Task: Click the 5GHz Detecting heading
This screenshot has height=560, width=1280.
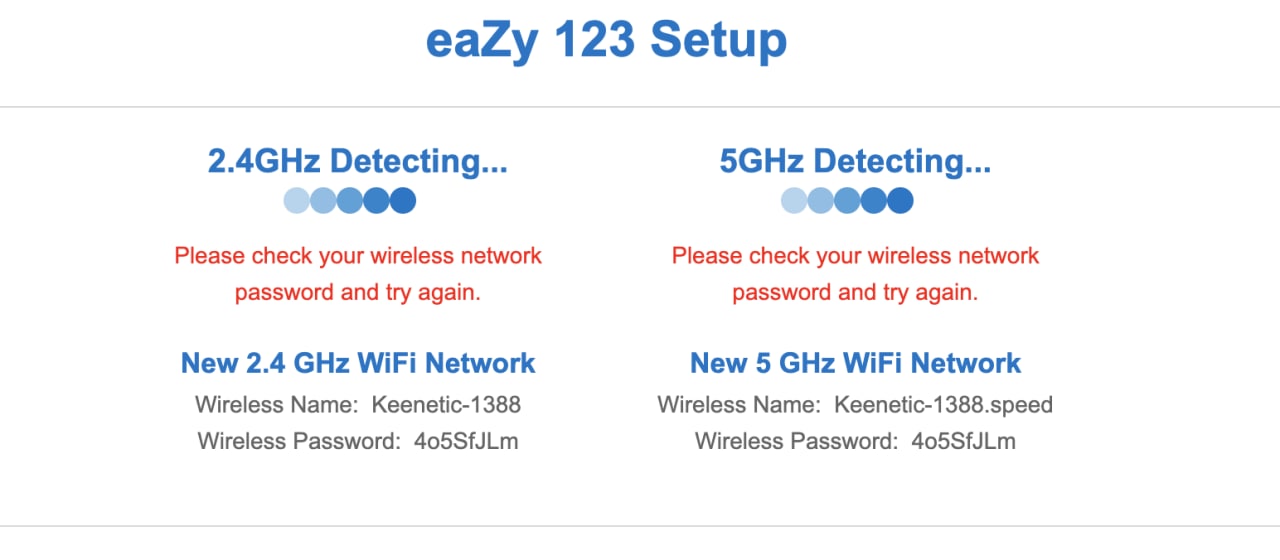Action: click(855, 161)
